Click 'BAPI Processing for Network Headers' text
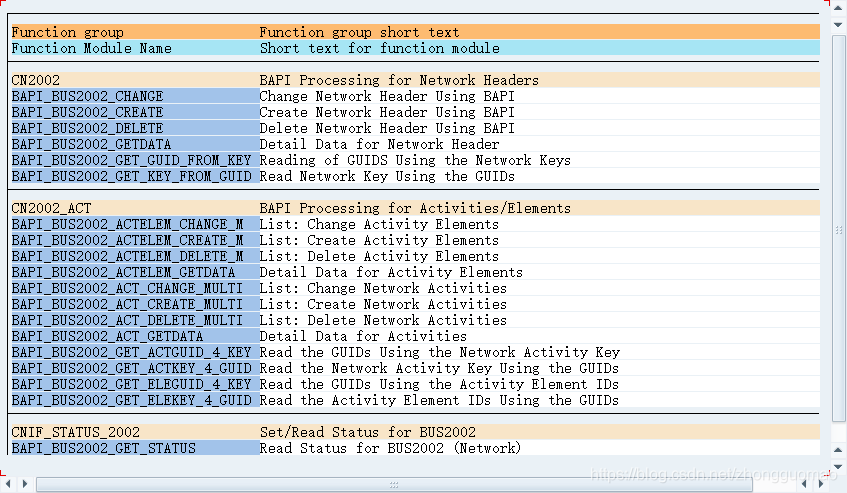The height and width of the screenshot is (493, 847). (399, 80)
